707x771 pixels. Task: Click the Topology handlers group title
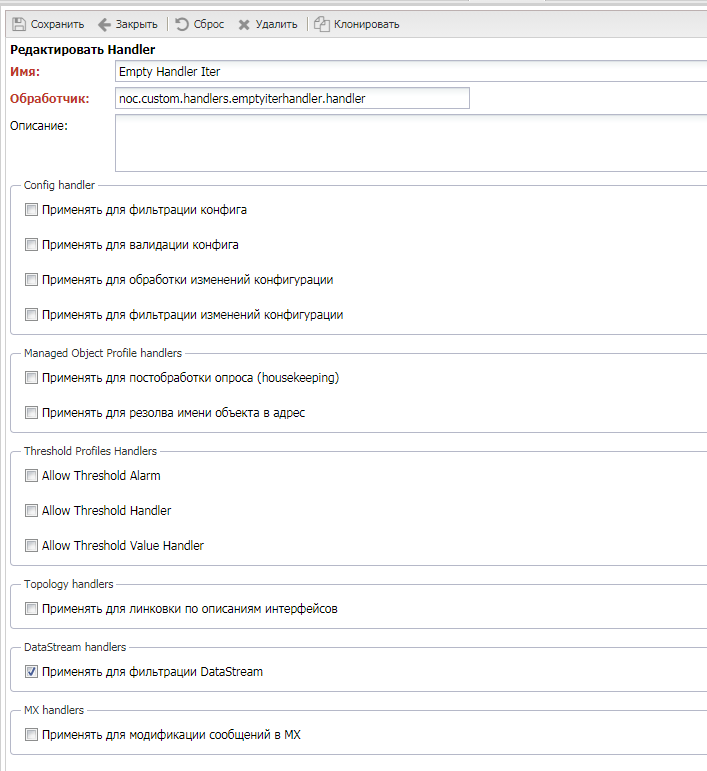[68, 584]
